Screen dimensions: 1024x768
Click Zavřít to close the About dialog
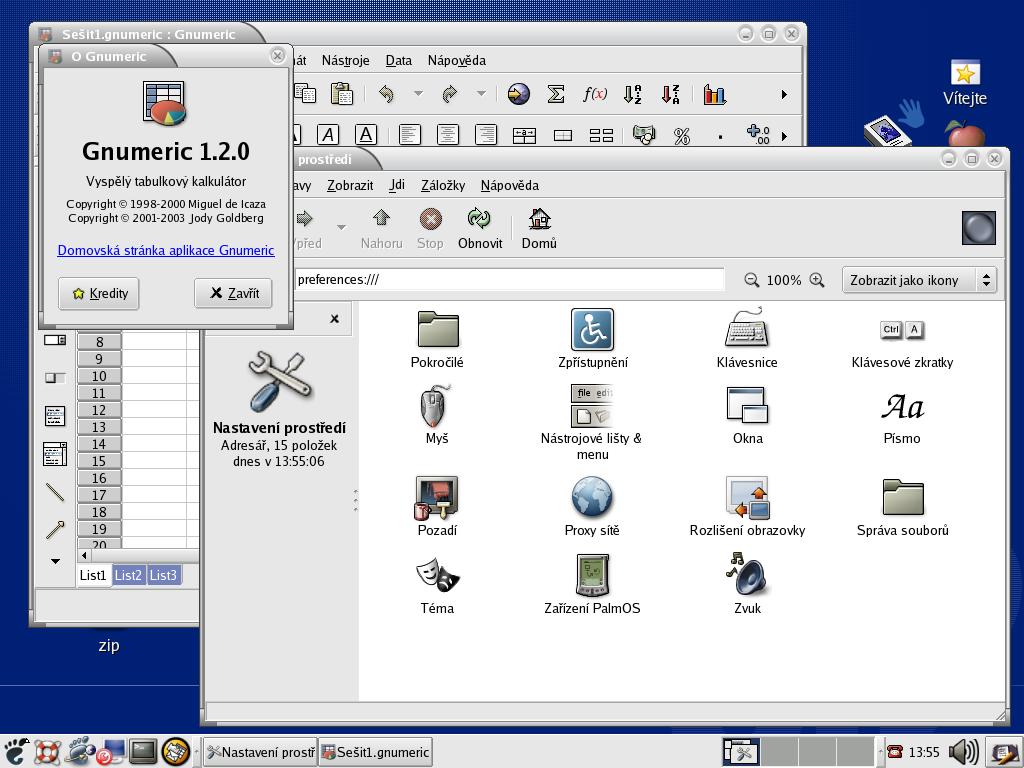pyautogui.click(x=233, y=293)
